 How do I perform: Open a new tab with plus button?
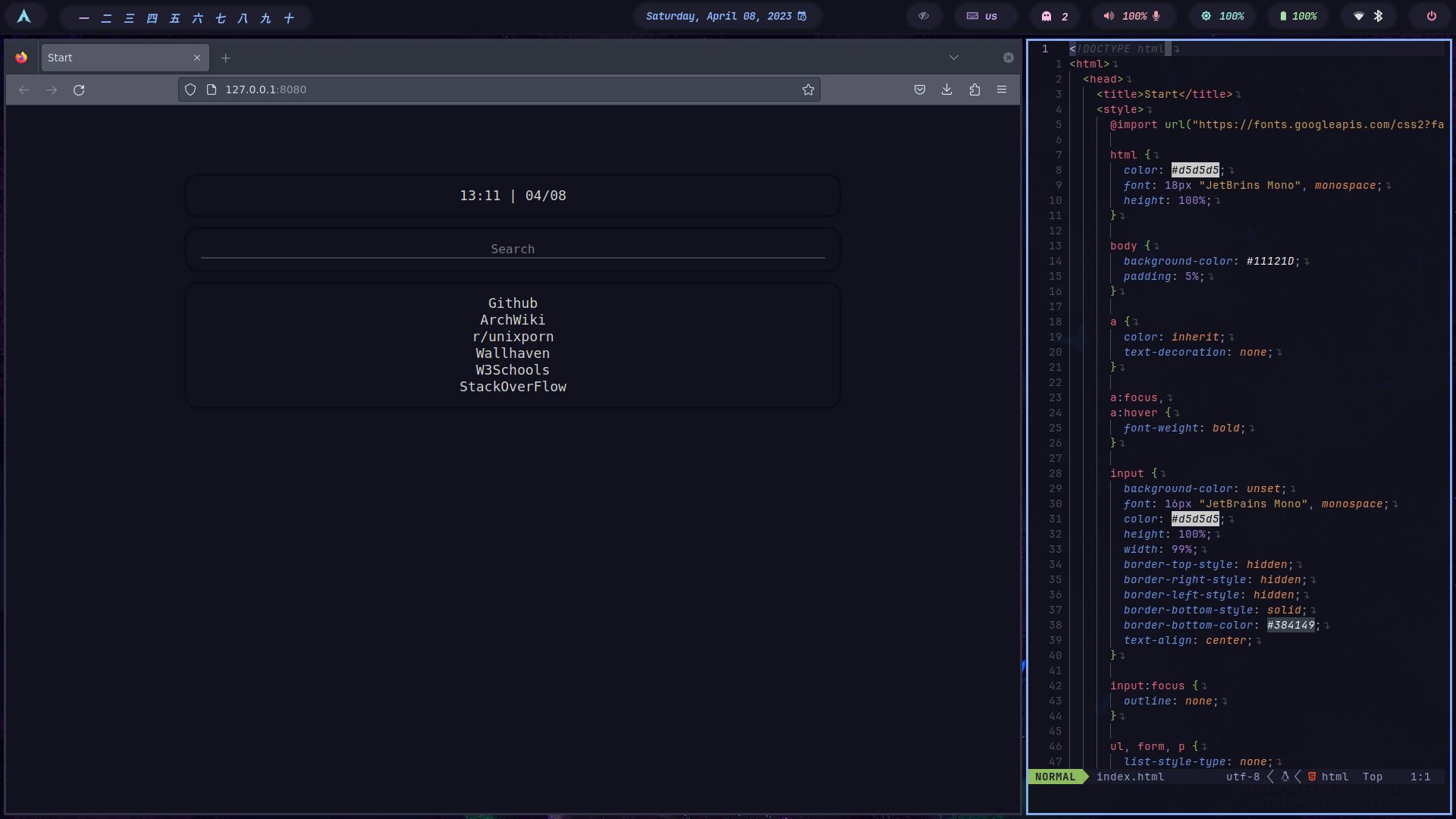(x=225, y=58)
